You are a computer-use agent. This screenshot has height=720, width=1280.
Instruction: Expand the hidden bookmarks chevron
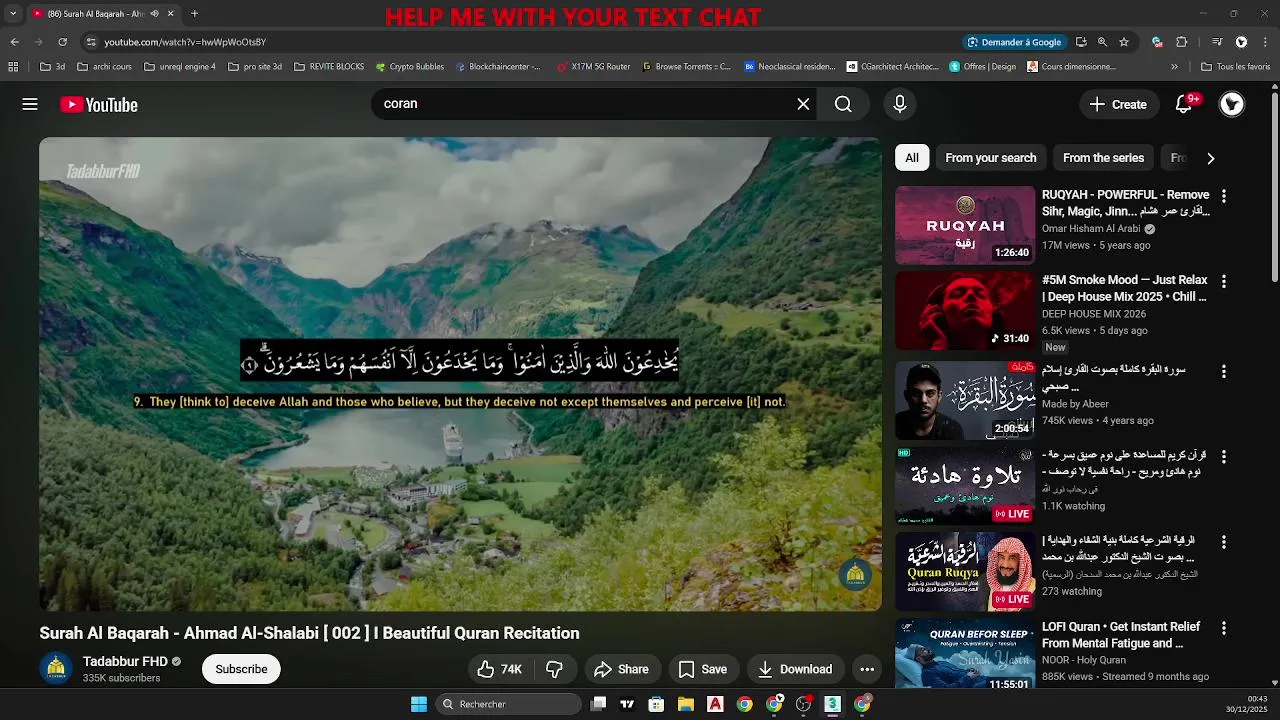click(1174, 67)
